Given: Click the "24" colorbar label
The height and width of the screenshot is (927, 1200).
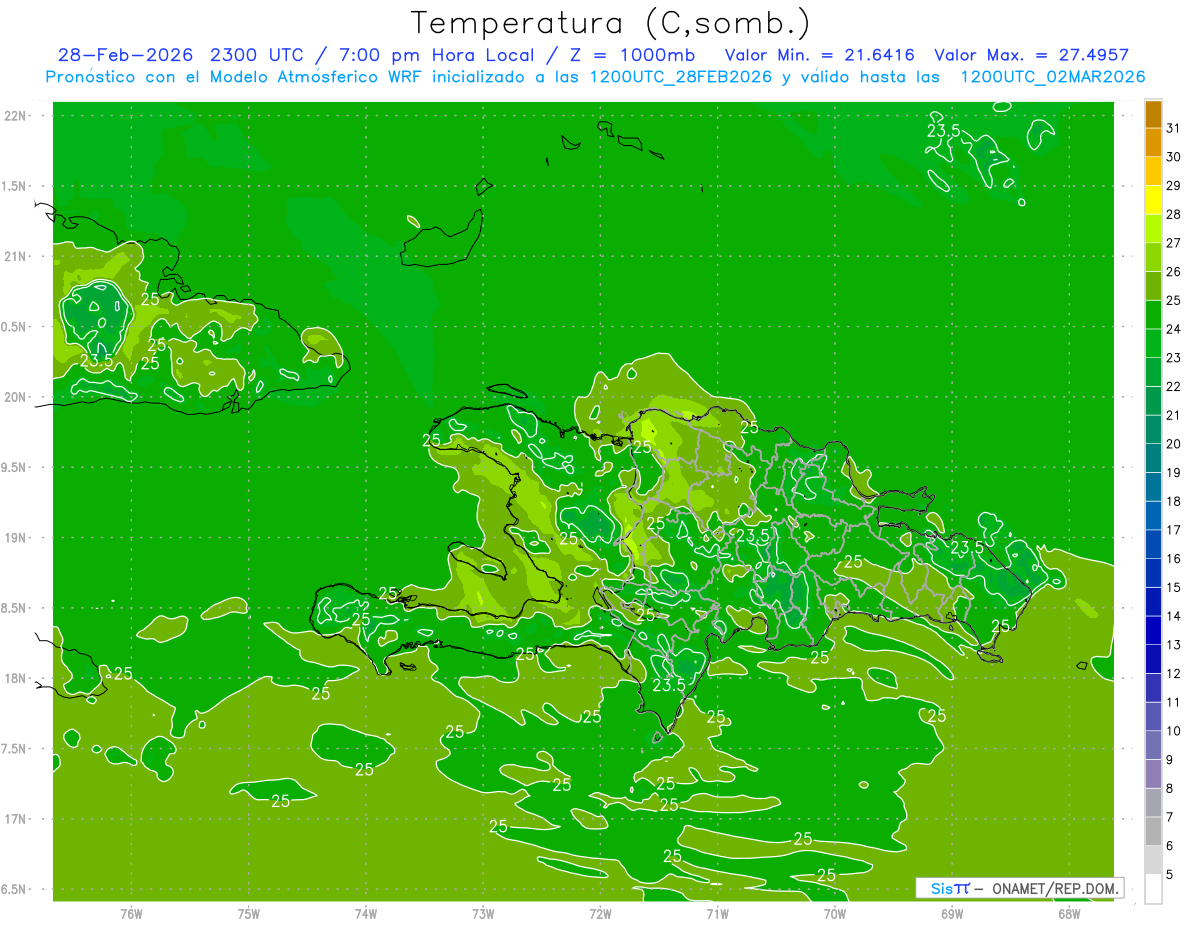Looking at the screenshot, I should click(1174, 329).
